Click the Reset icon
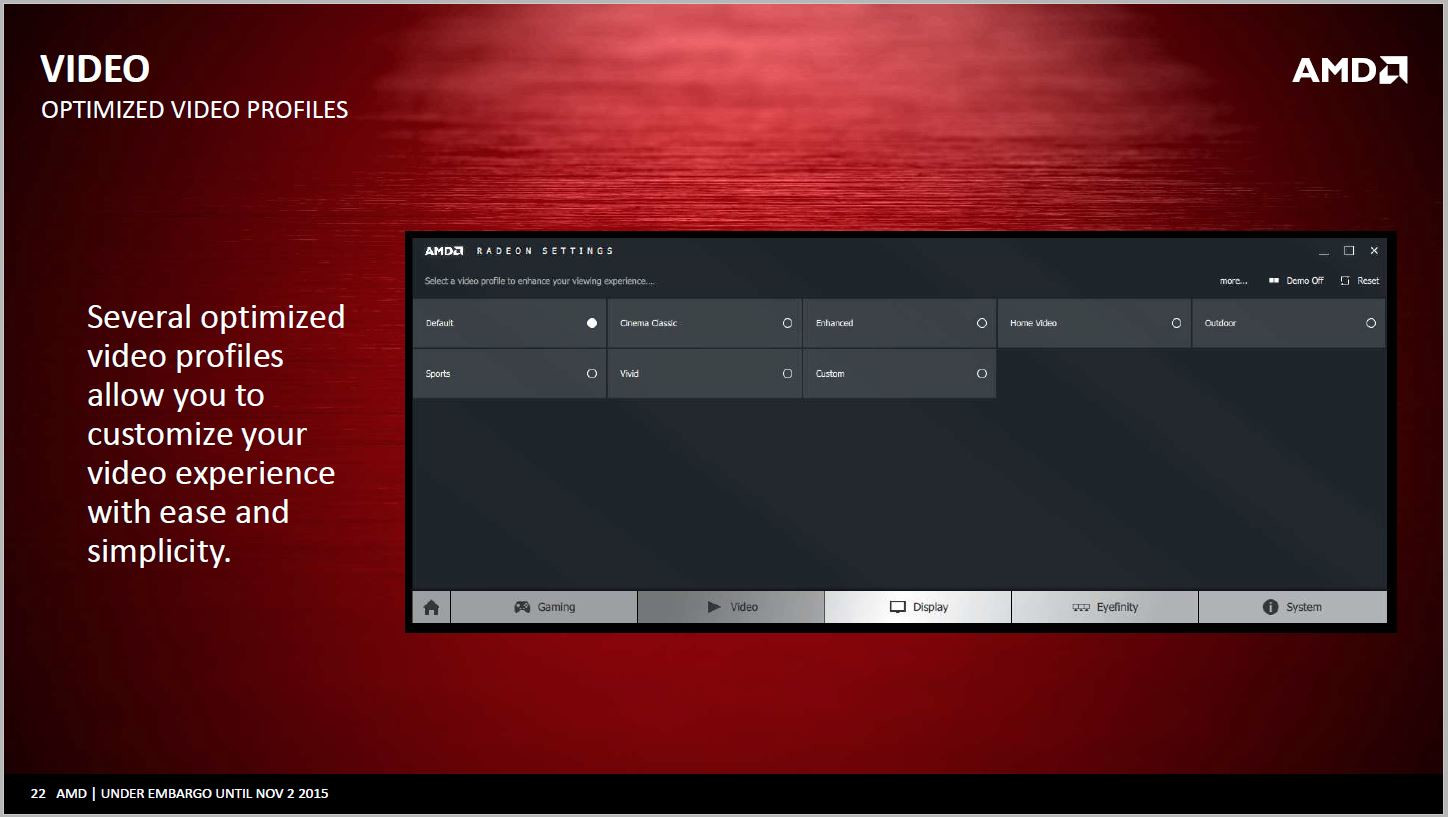 coord(1345,281)
